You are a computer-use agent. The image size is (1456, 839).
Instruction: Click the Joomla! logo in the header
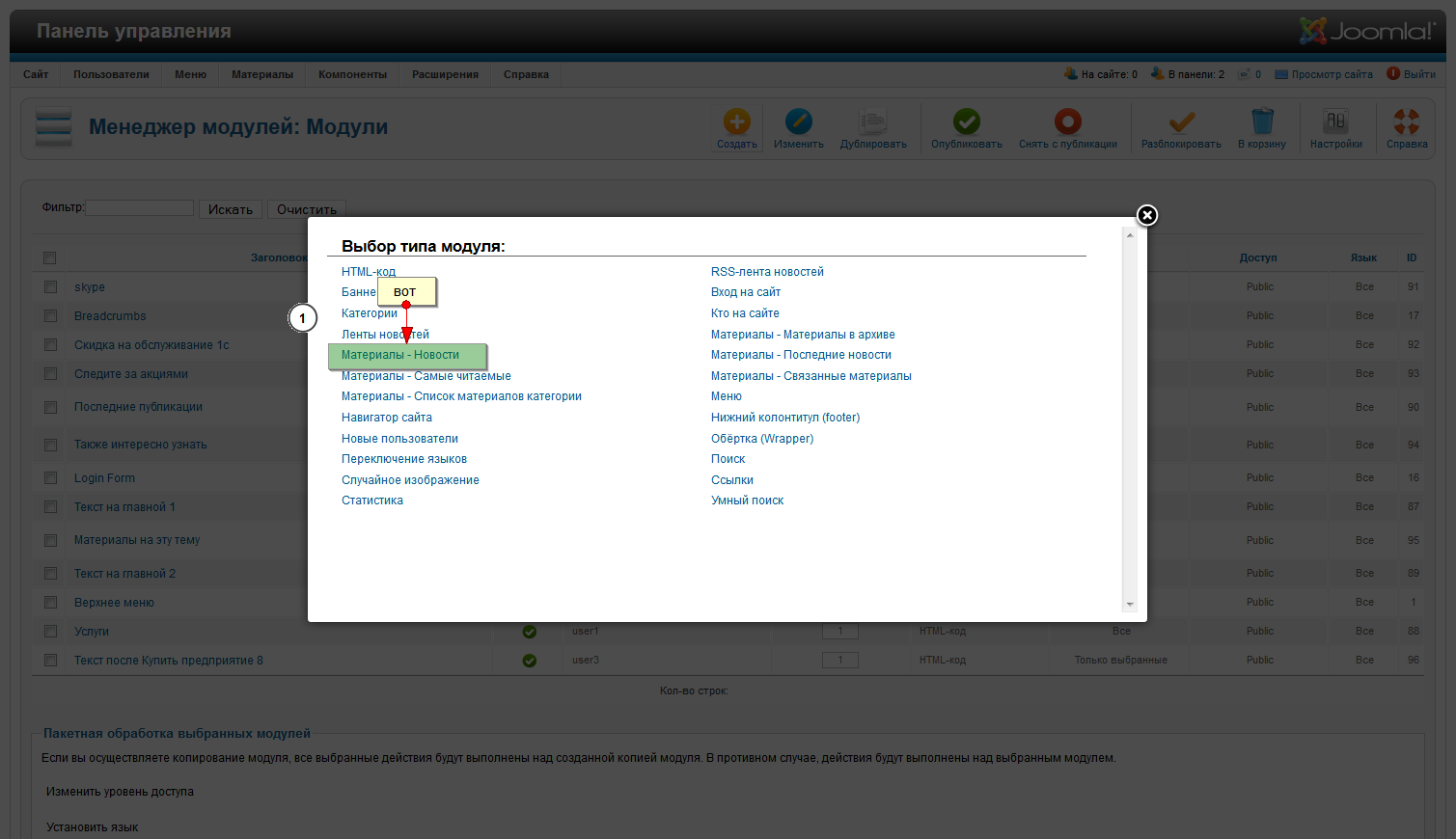coord(1366,32)
